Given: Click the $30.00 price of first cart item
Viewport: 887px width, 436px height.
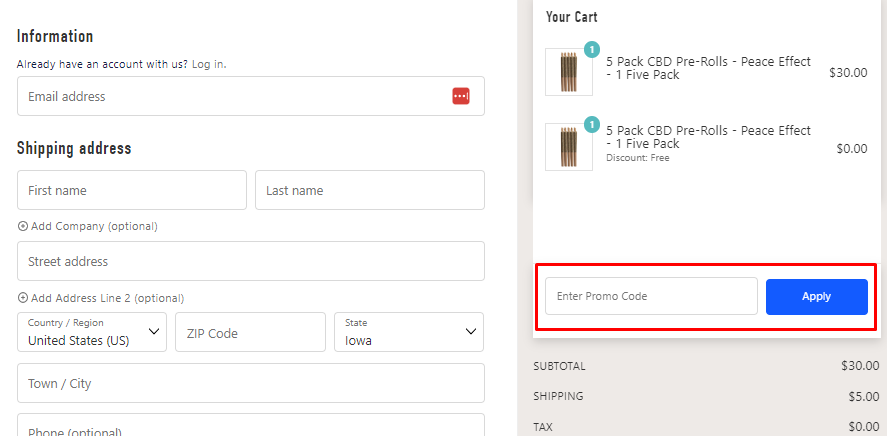Looking at the screenshot, I should click(848, 73).
